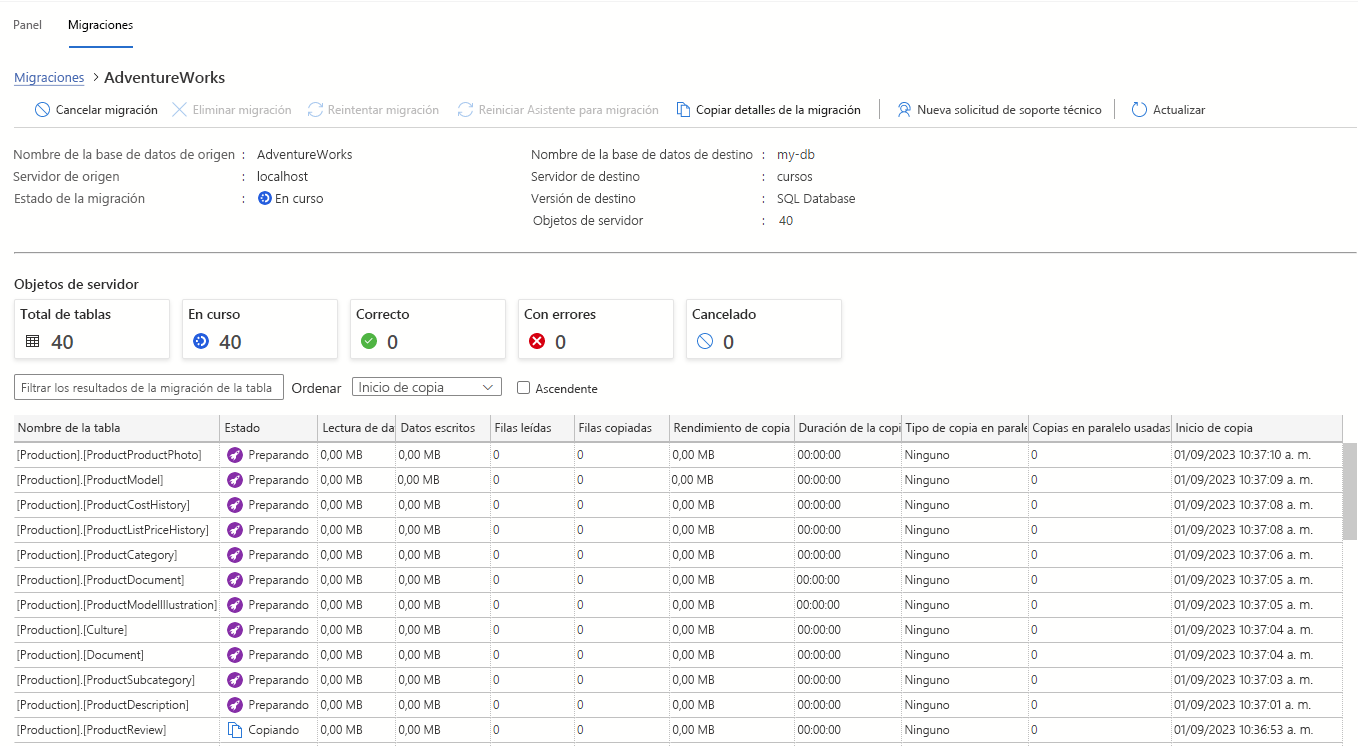
Task: Click the Actualizar refresh icon
Action: tap(1139, 110)
